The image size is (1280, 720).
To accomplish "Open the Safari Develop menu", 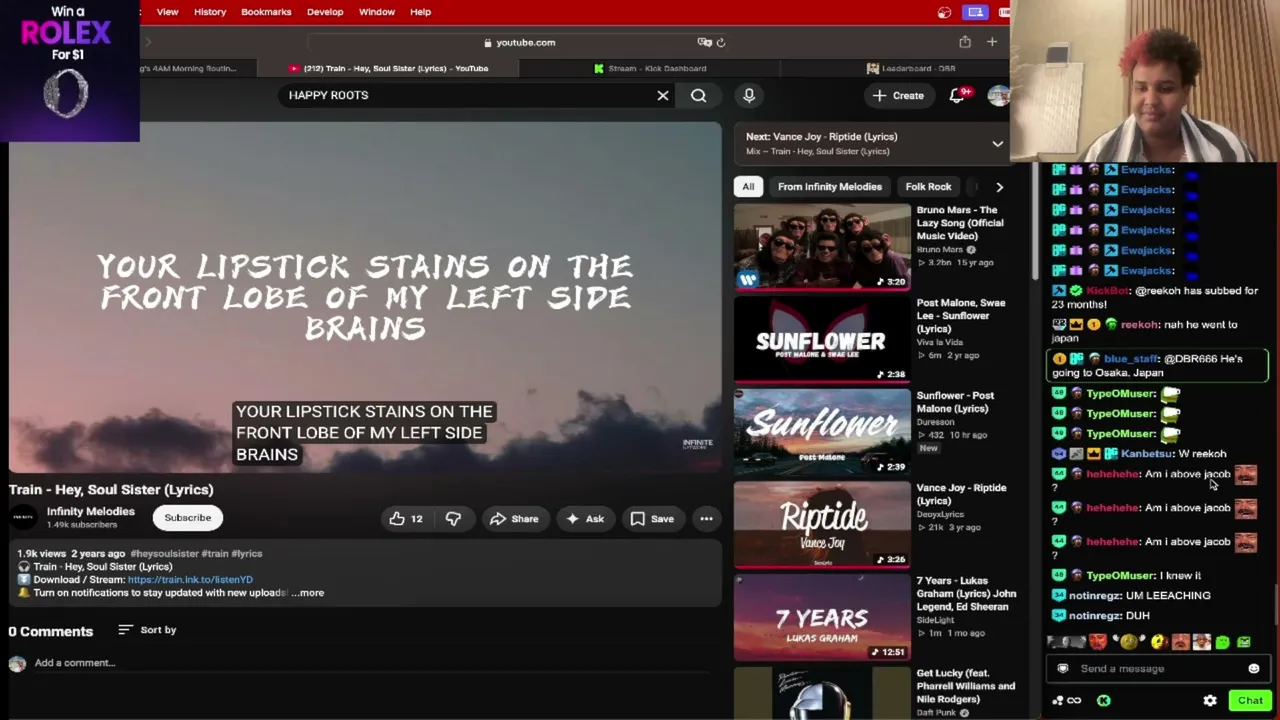I will (325, 12).
